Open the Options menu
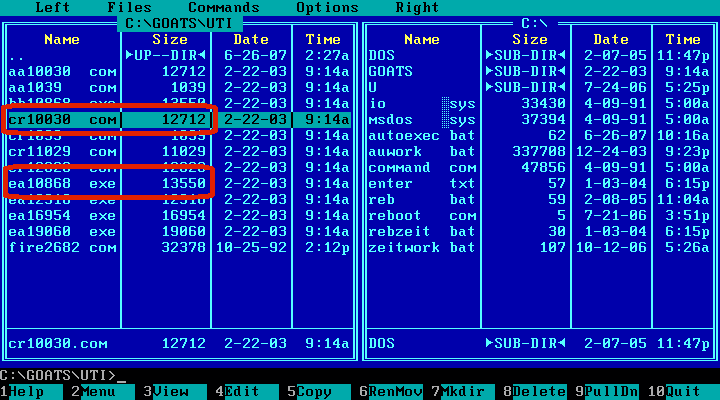This screenshot has height=400, width=720. (327, 7)
